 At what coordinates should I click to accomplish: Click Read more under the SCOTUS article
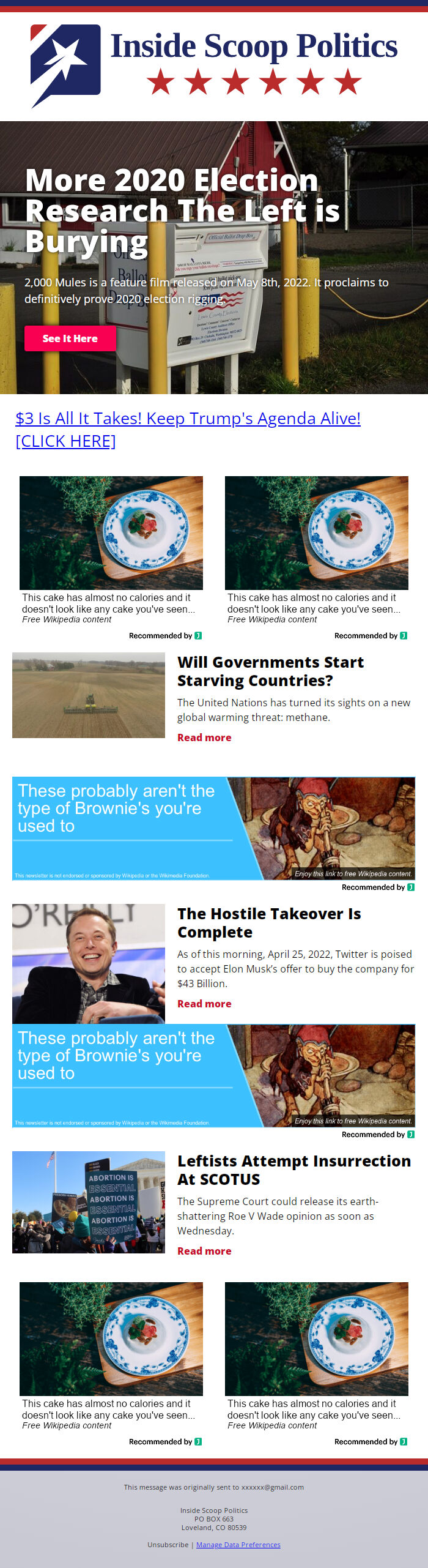[204, 1251]
